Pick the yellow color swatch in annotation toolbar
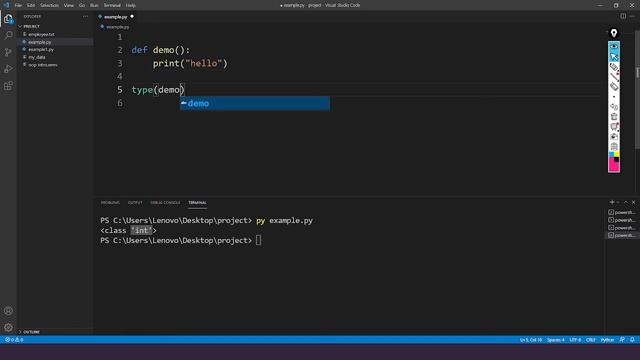This screenshot has height=360, width=640. pyautogui.click(x=616, y=155)
